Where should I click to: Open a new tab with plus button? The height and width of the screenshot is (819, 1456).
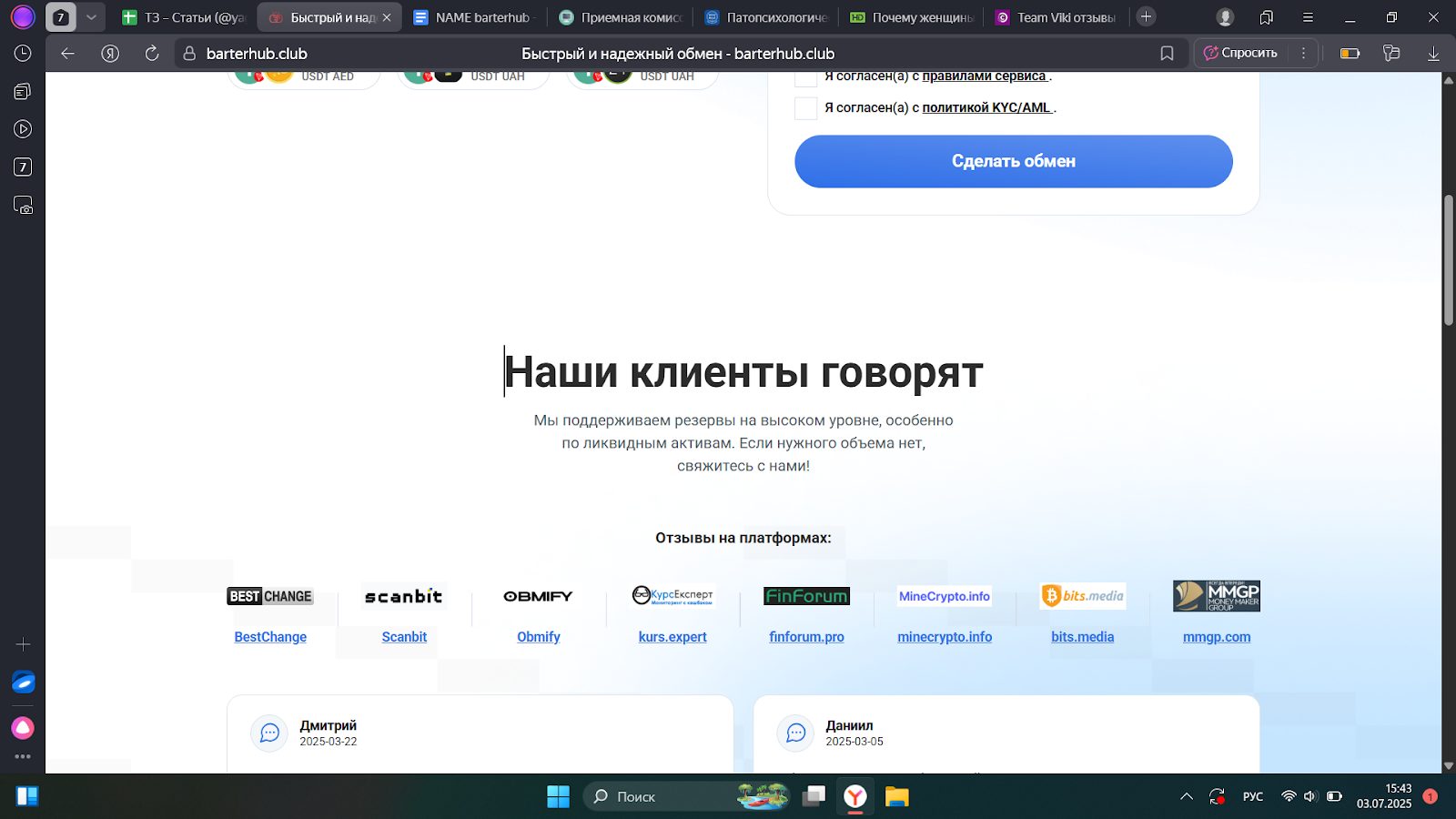tap(1147, 16)
